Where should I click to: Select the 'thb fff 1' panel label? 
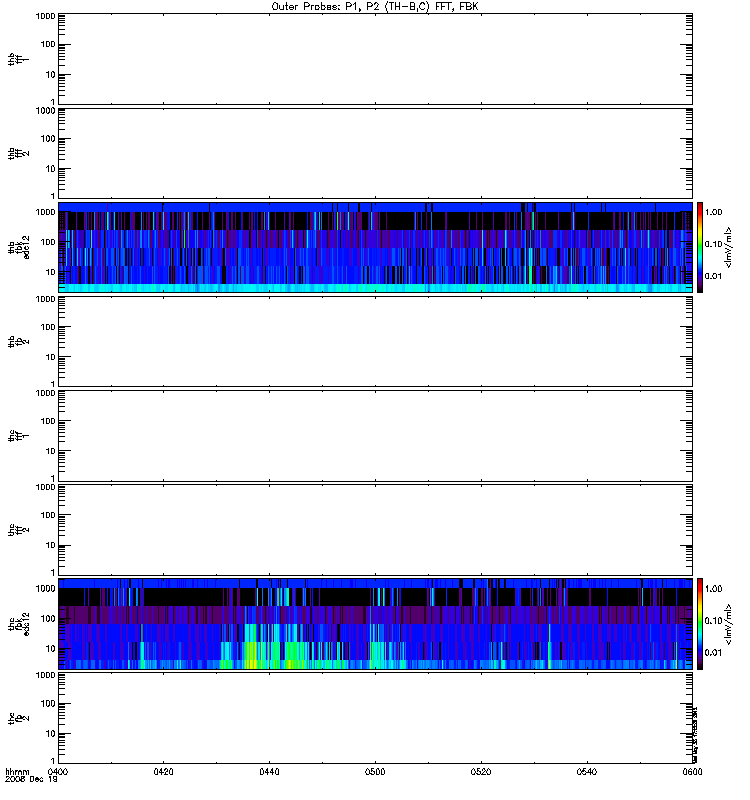tap(18, 59)
